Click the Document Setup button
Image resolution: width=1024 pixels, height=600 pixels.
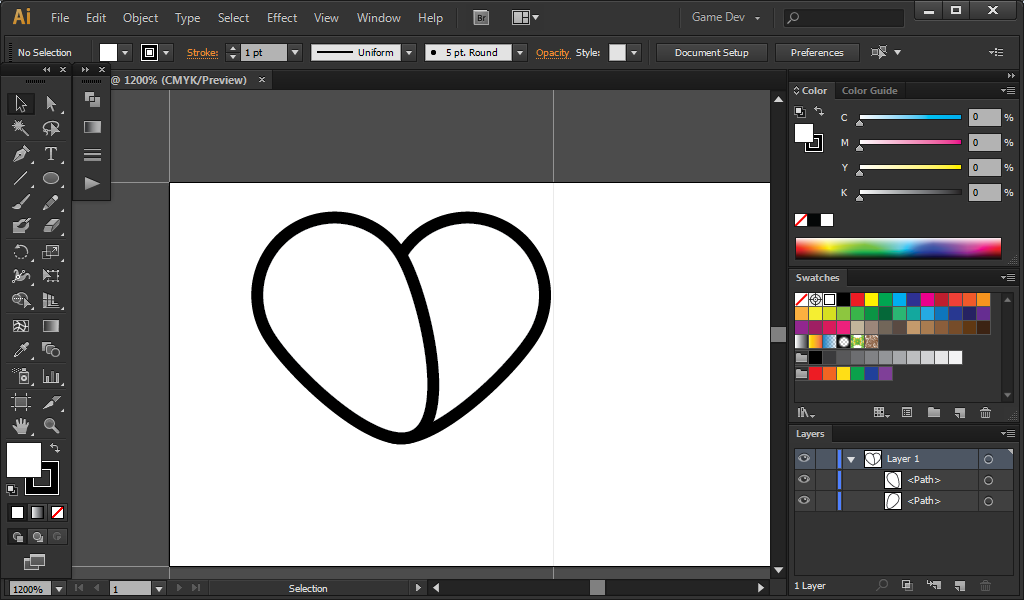[711, 53]
